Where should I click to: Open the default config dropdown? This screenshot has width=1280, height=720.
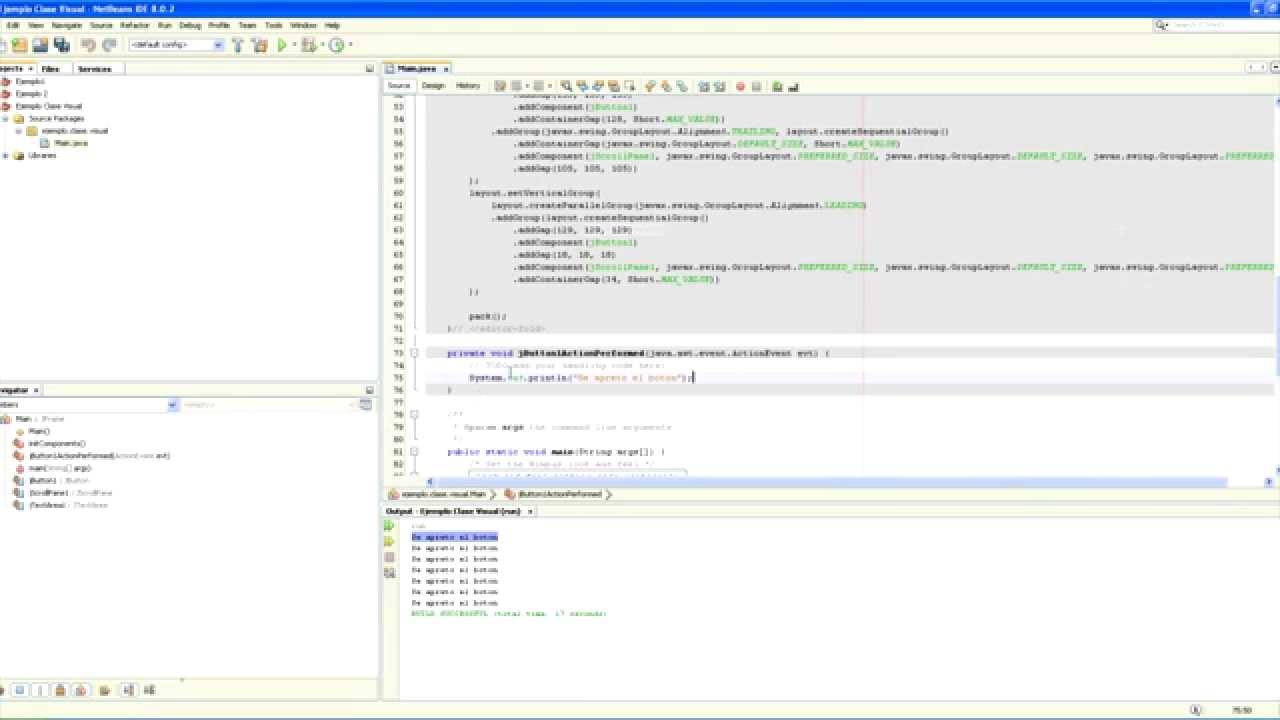coord(218,45)
